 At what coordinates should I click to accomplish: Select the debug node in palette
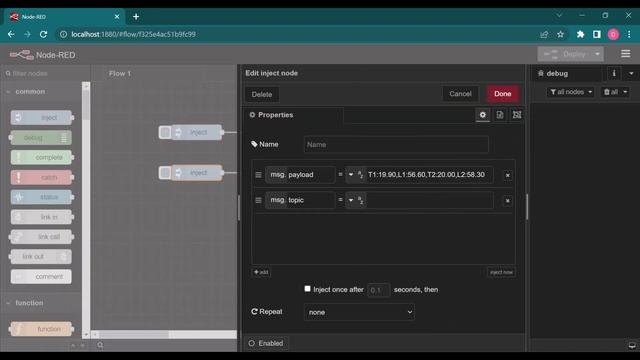40,138
